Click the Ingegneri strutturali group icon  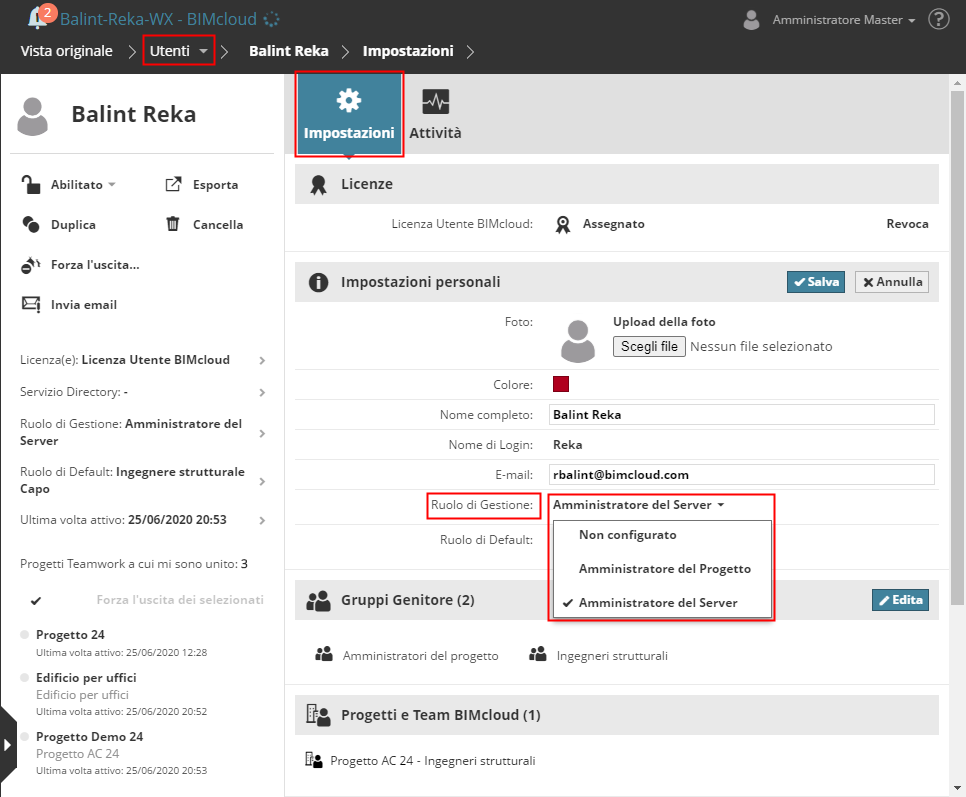pos(538,654)
